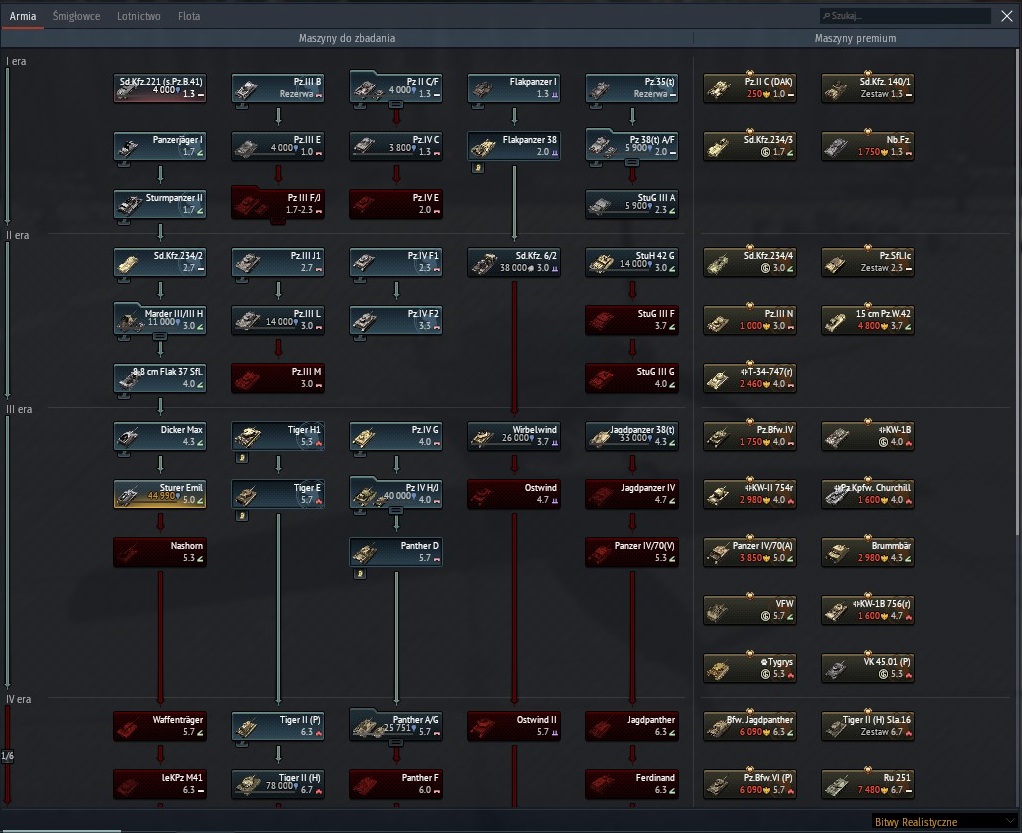Expand the Pz.IV H/J vehicle group

[x=396, y=494]
